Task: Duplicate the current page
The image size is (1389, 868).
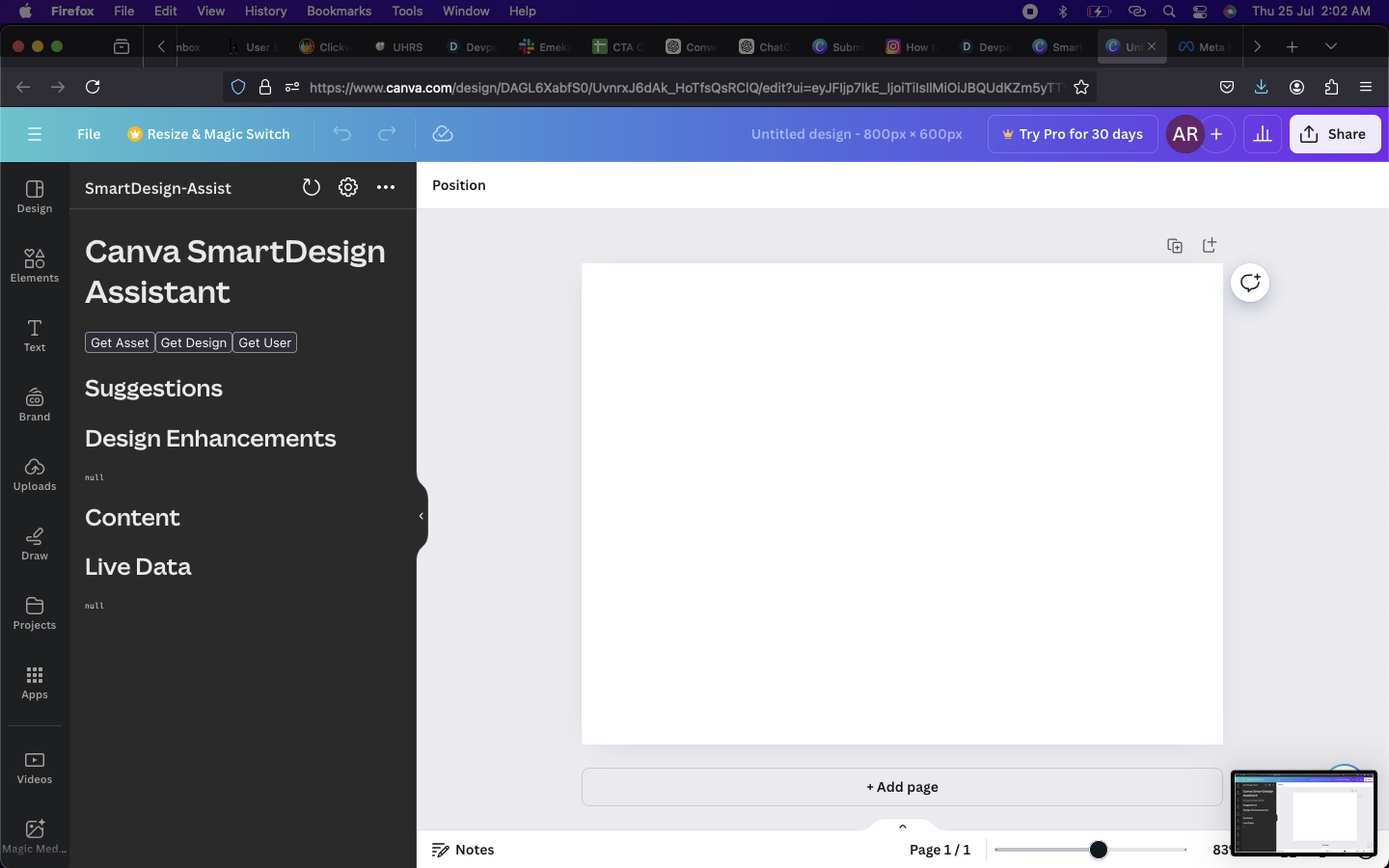Action: pos(1175,246)
